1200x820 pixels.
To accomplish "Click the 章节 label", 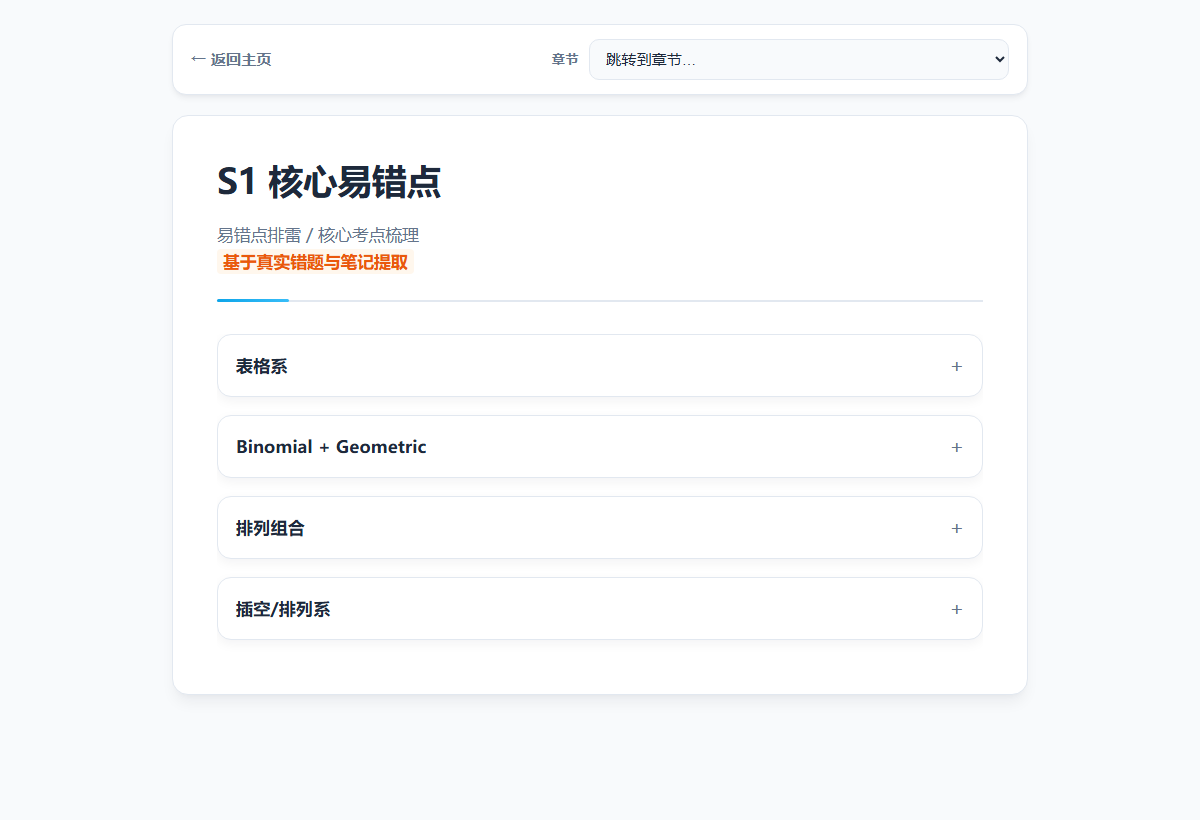I will pyautogui.click(x=565, y=59).
